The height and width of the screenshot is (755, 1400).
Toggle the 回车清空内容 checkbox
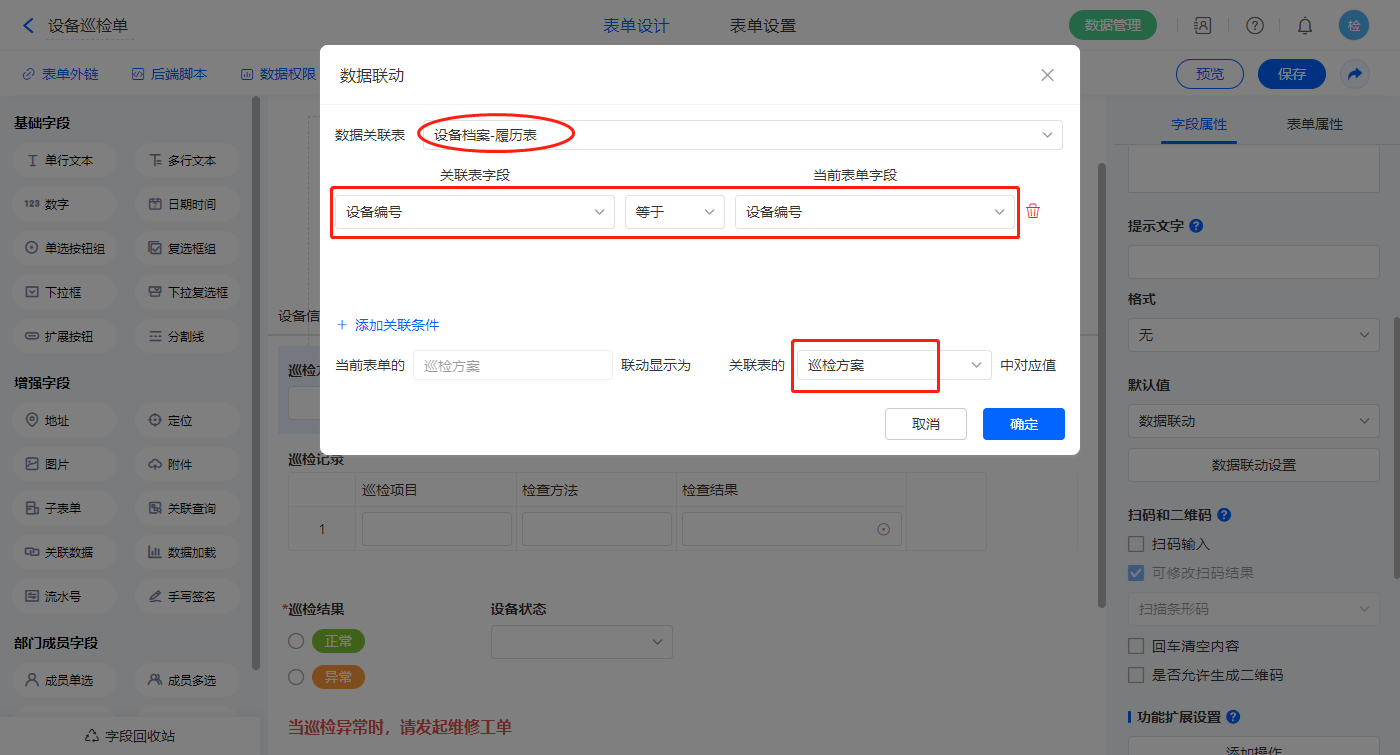1136,646
